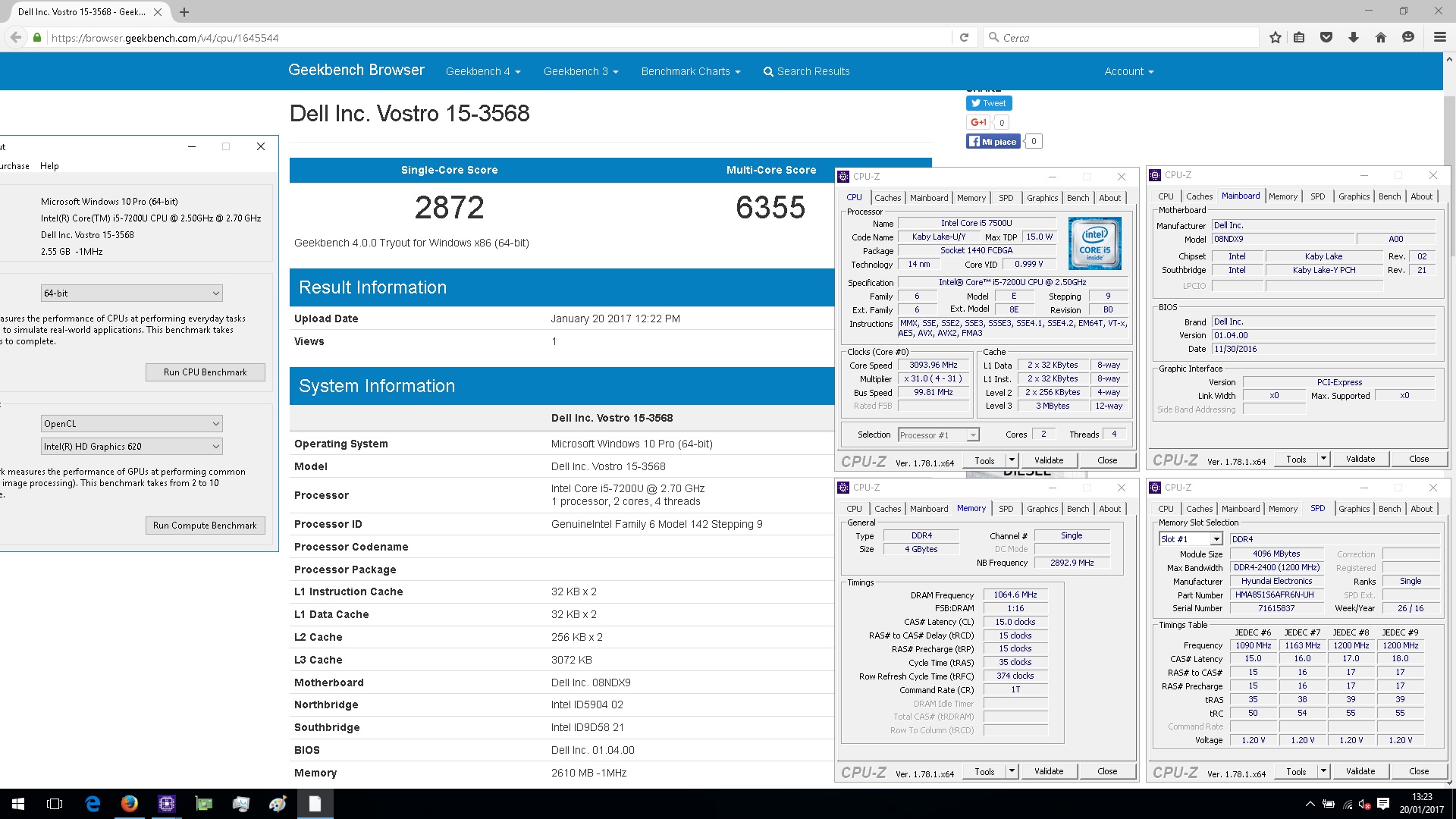1456x819 pixels.
Task: Launch Microsoft Edge from the taskbar
Action: (x=93, y=804)
